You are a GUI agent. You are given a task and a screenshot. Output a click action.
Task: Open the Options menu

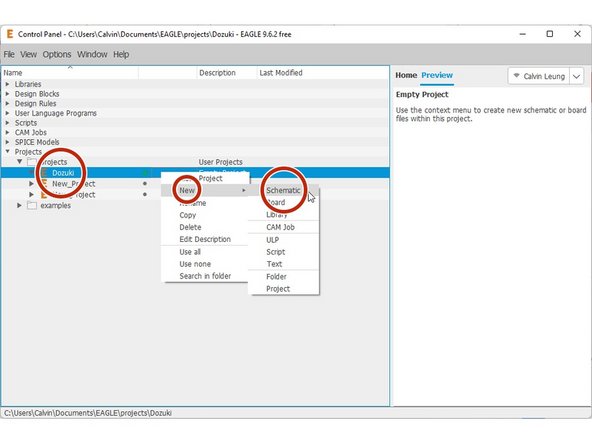pos(57,54)
